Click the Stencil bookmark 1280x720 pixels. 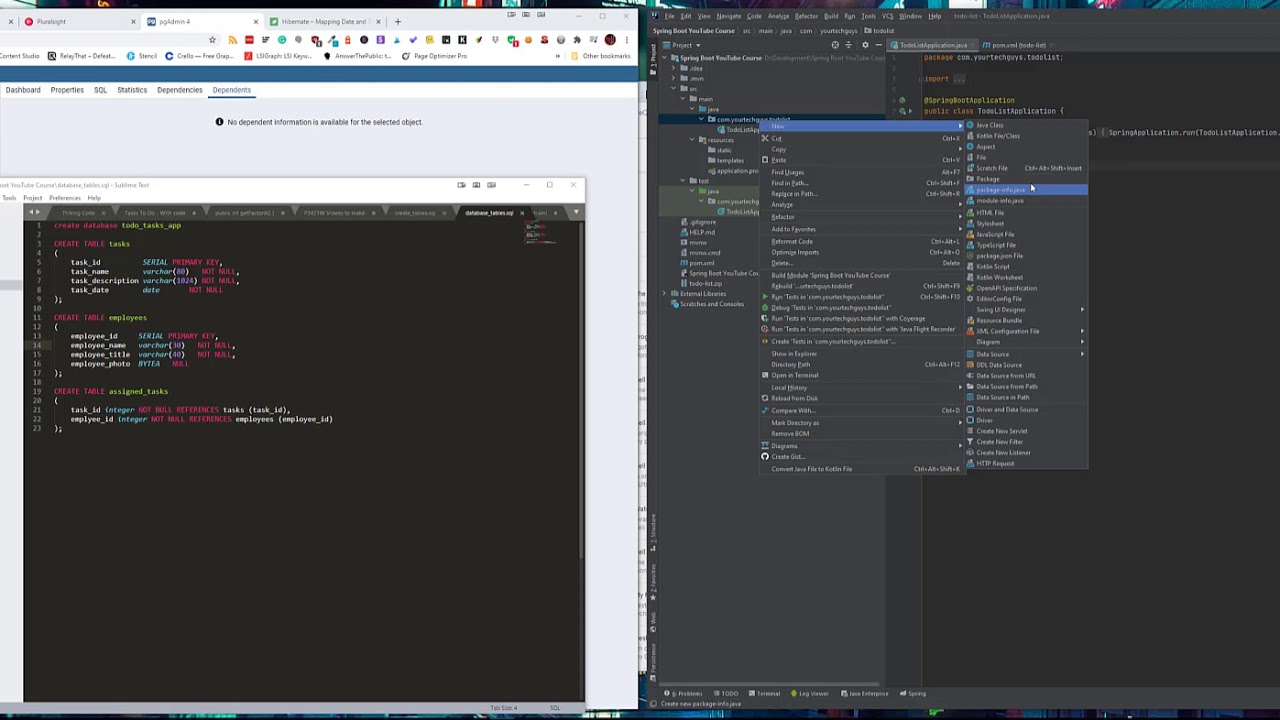tap(142, 56)
